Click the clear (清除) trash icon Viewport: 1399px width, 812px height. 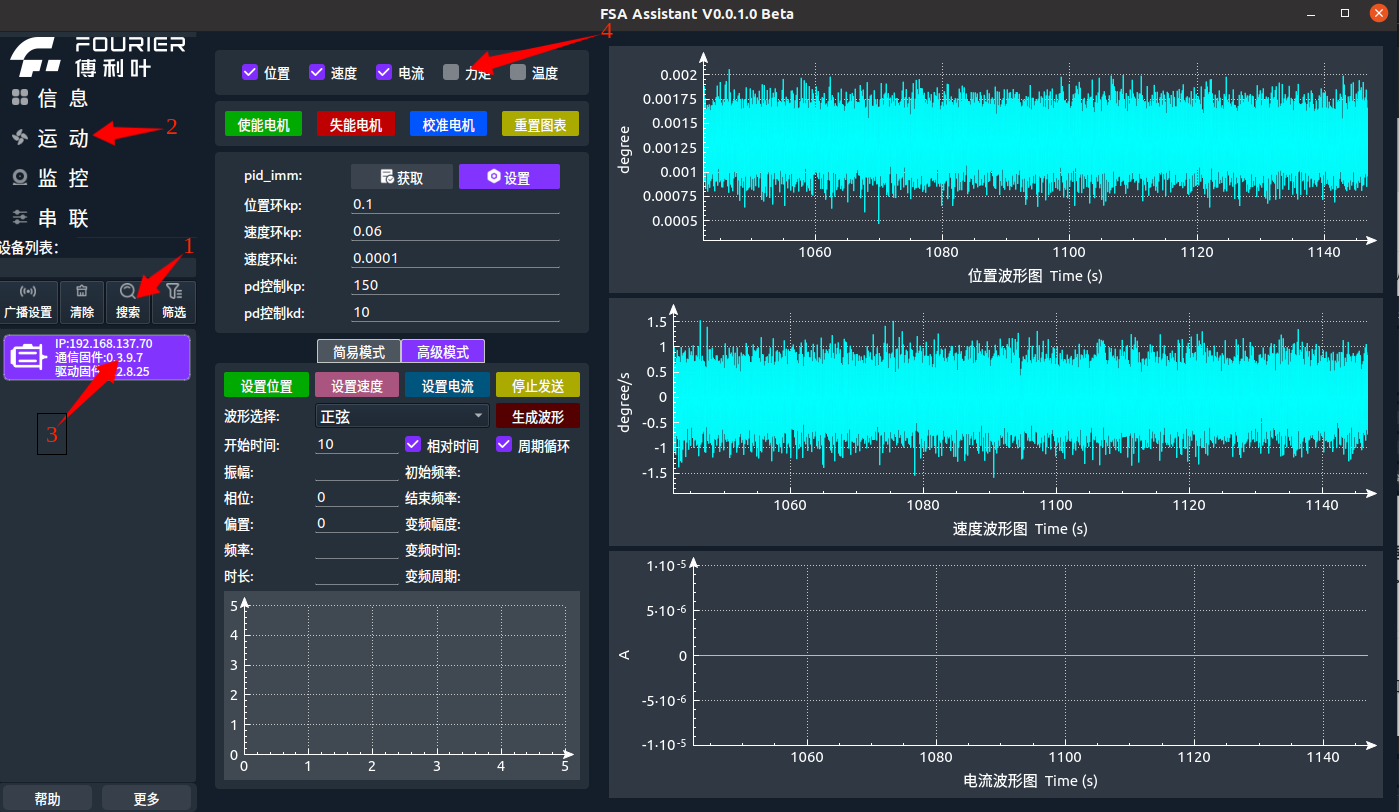[82, 292]
